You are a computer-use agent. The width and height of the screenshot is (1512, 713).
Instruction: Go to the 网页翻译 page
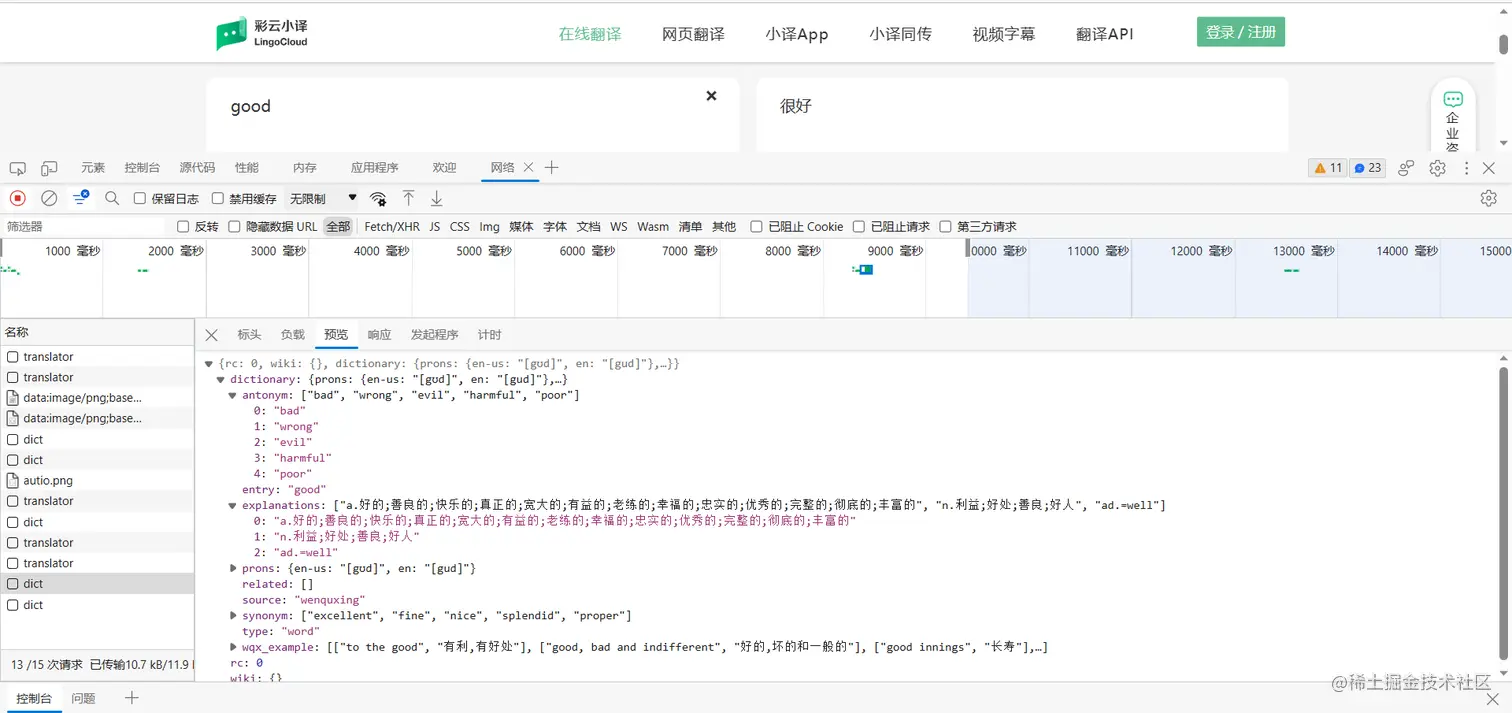click(693, 34)
